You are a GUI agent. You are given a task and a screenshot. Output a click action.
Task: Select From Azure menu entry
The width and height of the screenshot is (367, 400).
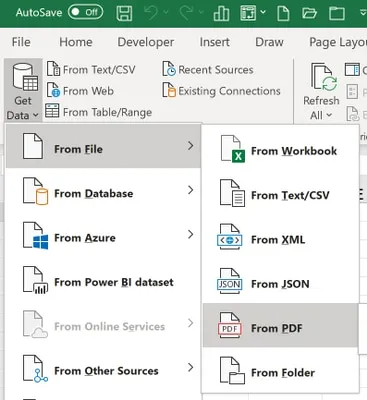(x=103, y=235)
